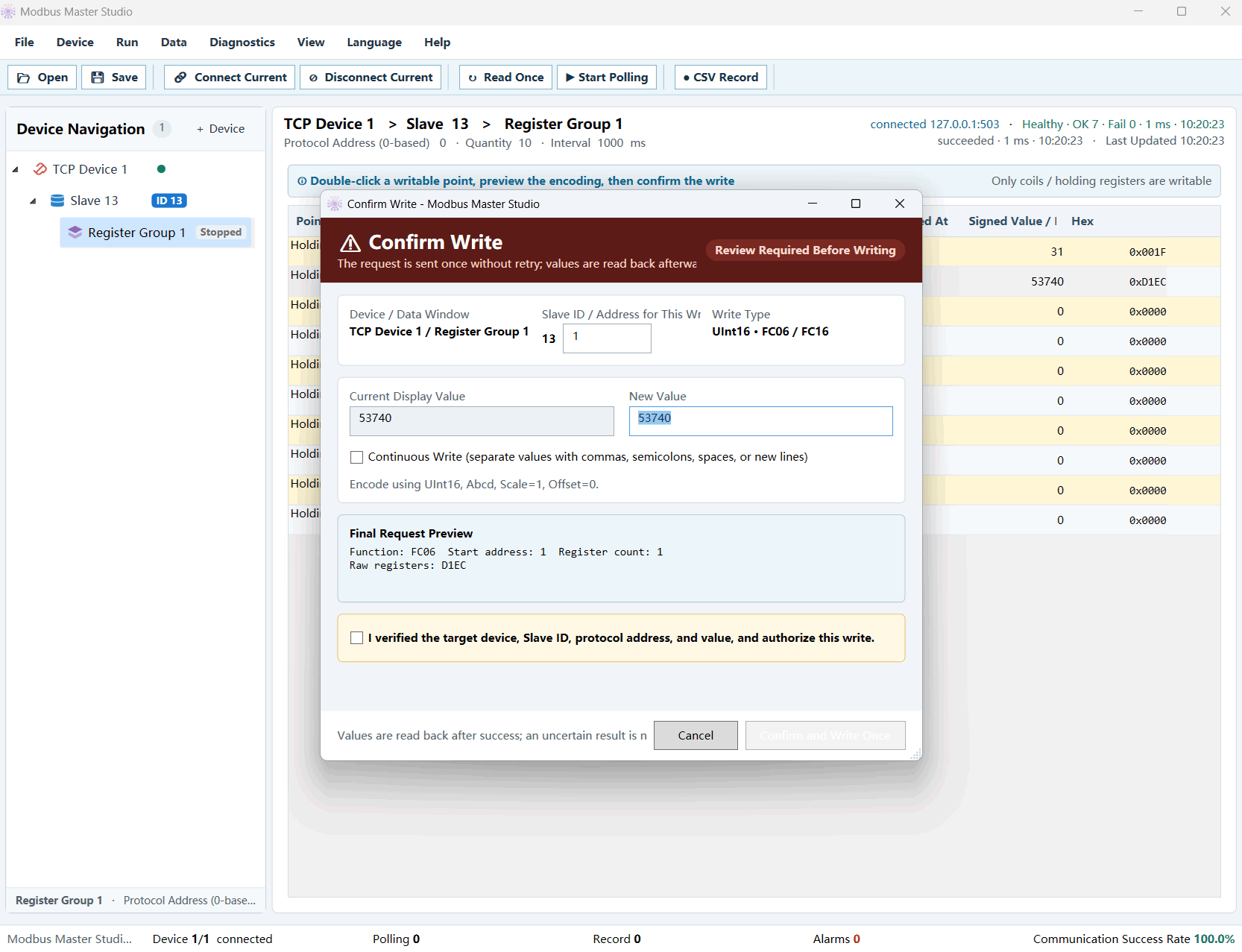This screenshot has height=952, width=1242.
Task: Click the Disconnect Current circle icon
Action: 314,78
